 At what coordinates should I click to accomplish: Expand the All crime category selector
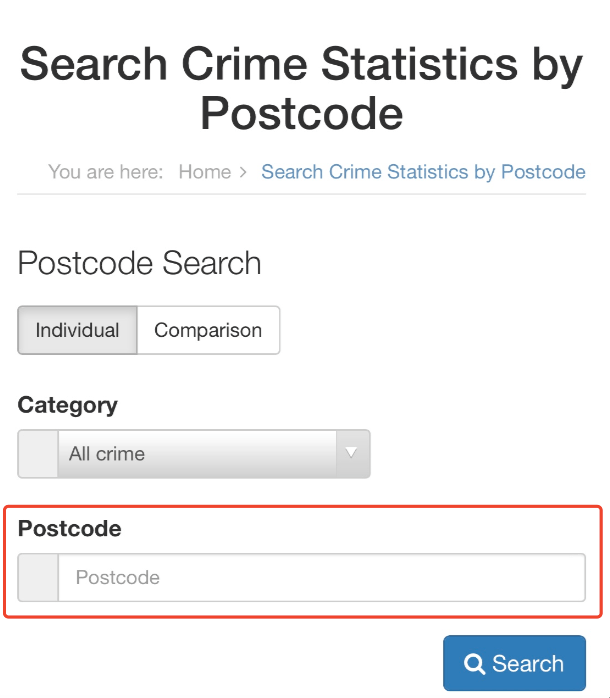pos(200,454)
